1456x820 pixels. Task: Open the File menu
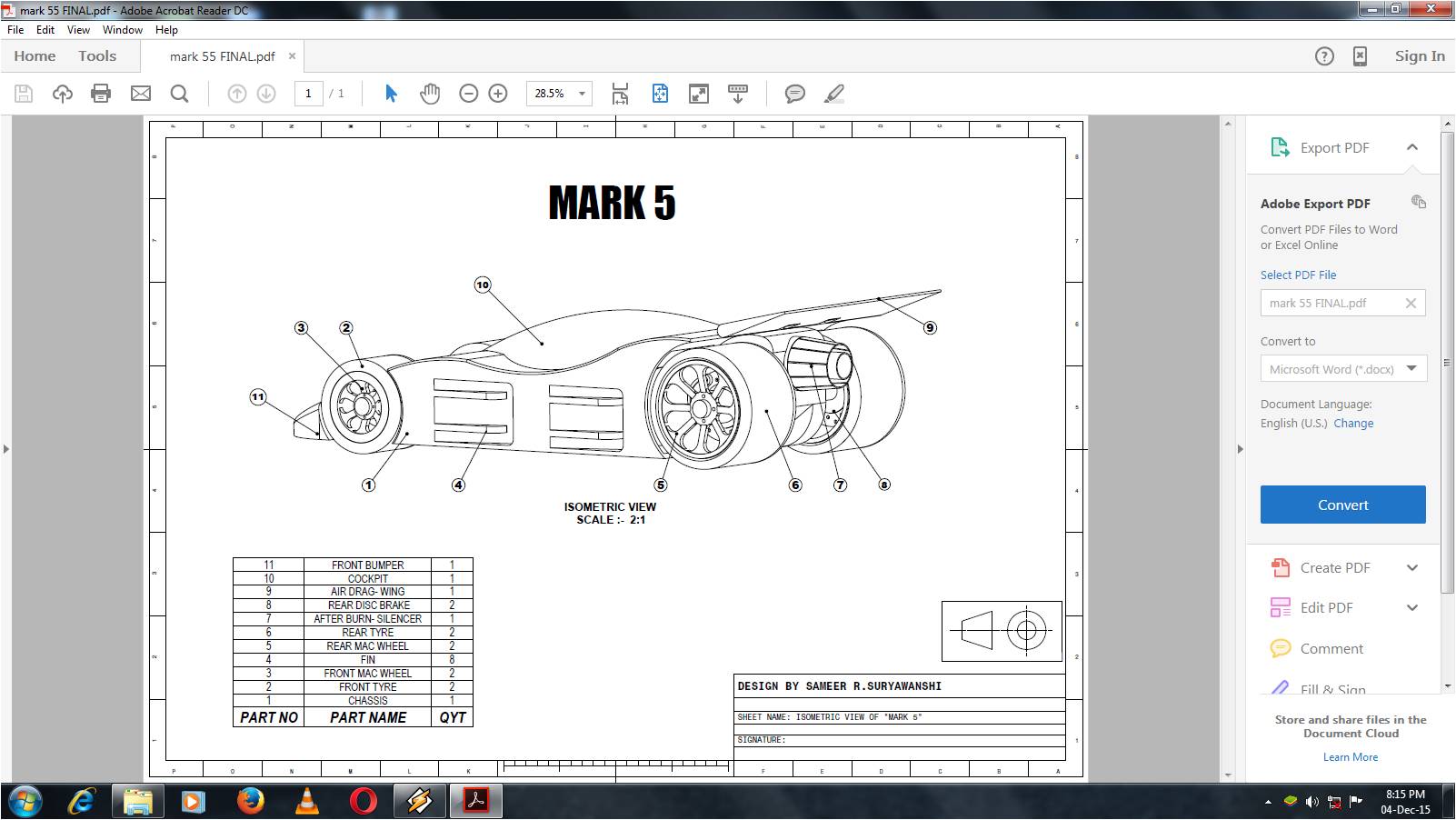tap(15, 30)
